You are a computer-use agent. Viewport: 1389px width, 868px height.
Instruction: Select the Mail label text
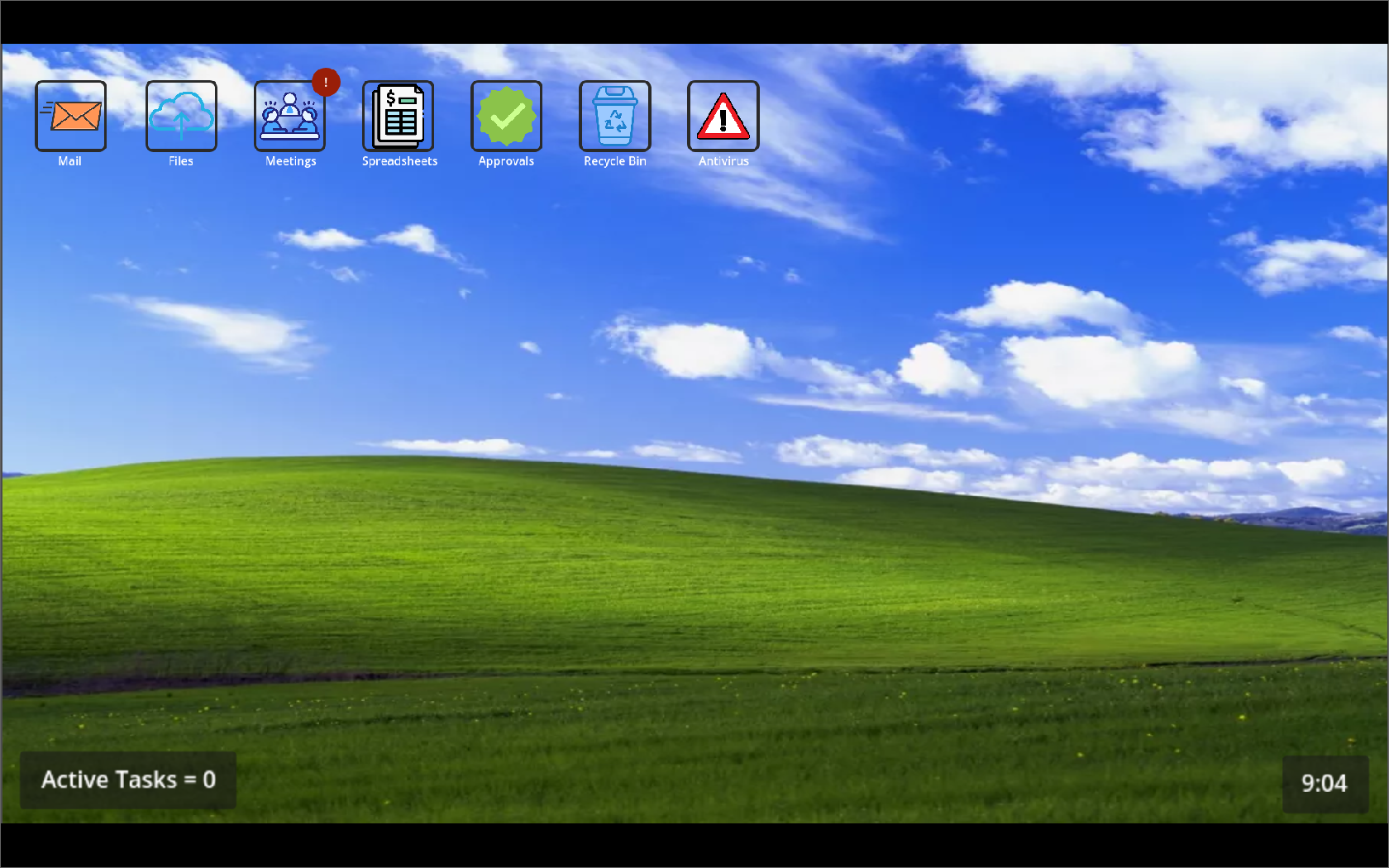pos(70,161)
